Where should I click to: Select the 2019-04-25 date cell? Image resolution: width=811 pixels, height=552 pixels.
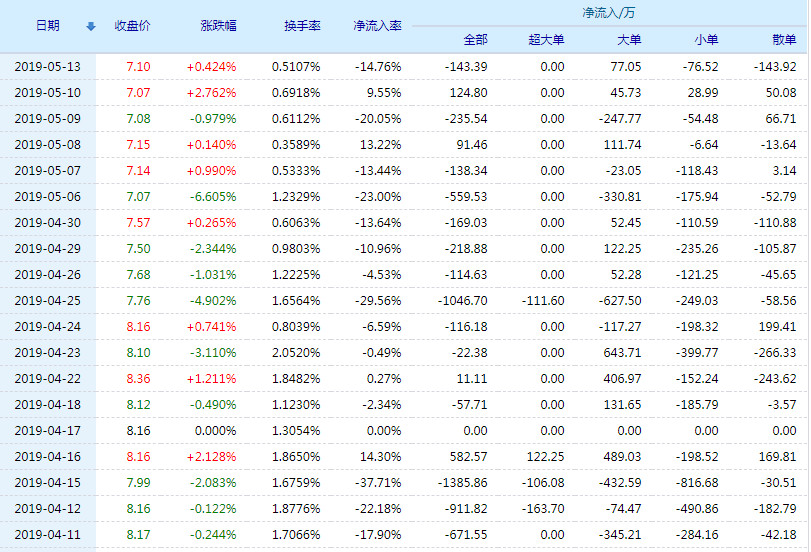pos(47,301)
